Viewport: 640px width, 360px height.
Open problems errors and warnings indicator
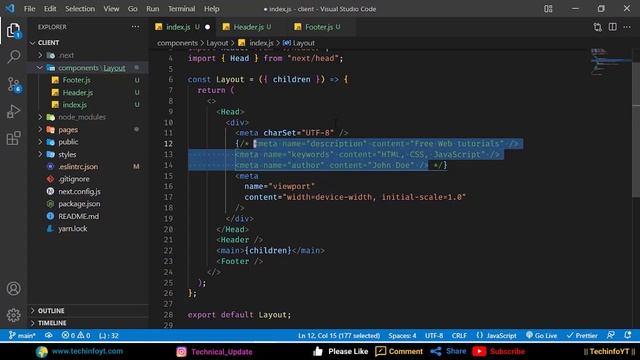coord(76,336)
